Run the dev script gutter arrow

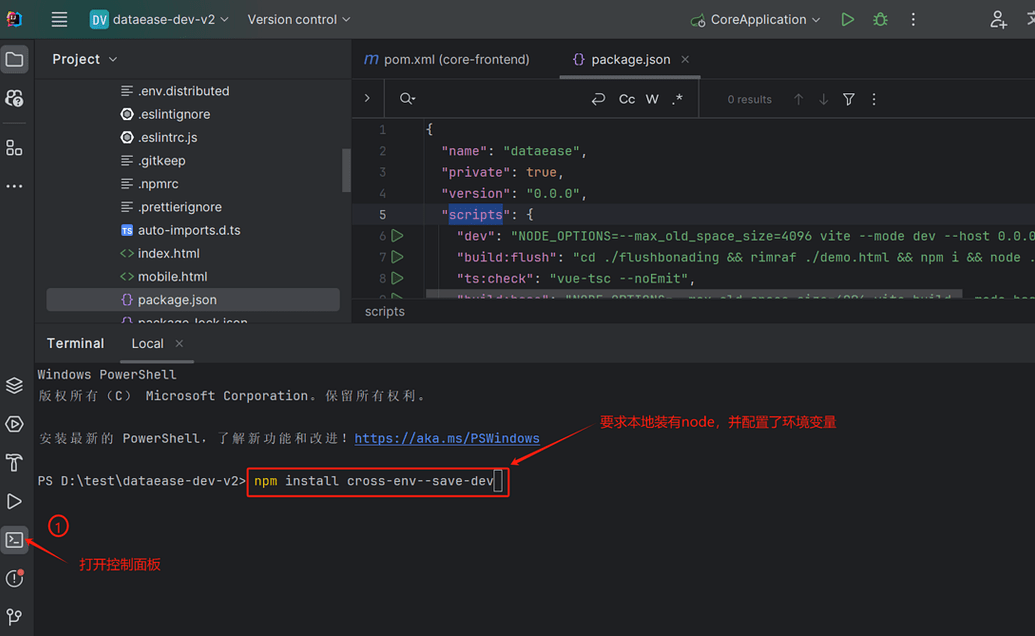tap(397, 236)
